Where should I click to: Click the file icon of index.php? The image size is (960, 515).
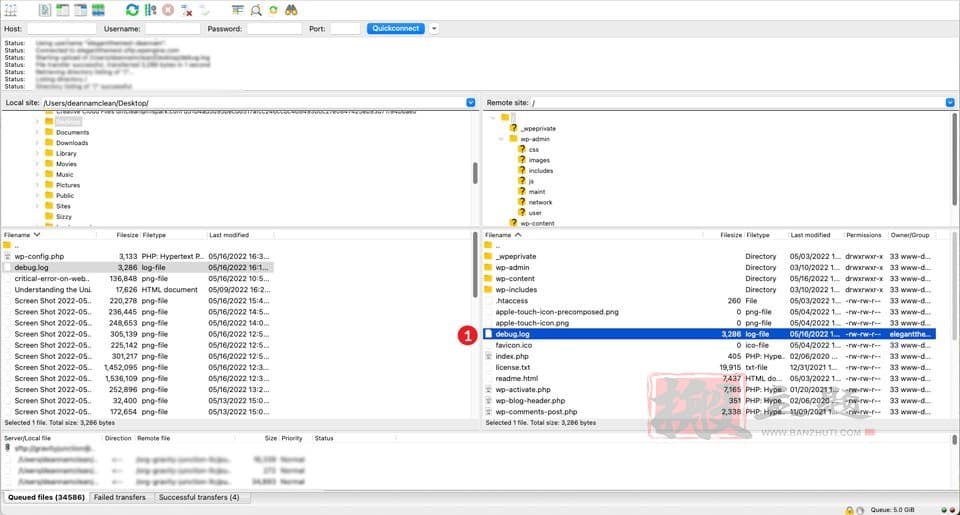coord(488,356)
